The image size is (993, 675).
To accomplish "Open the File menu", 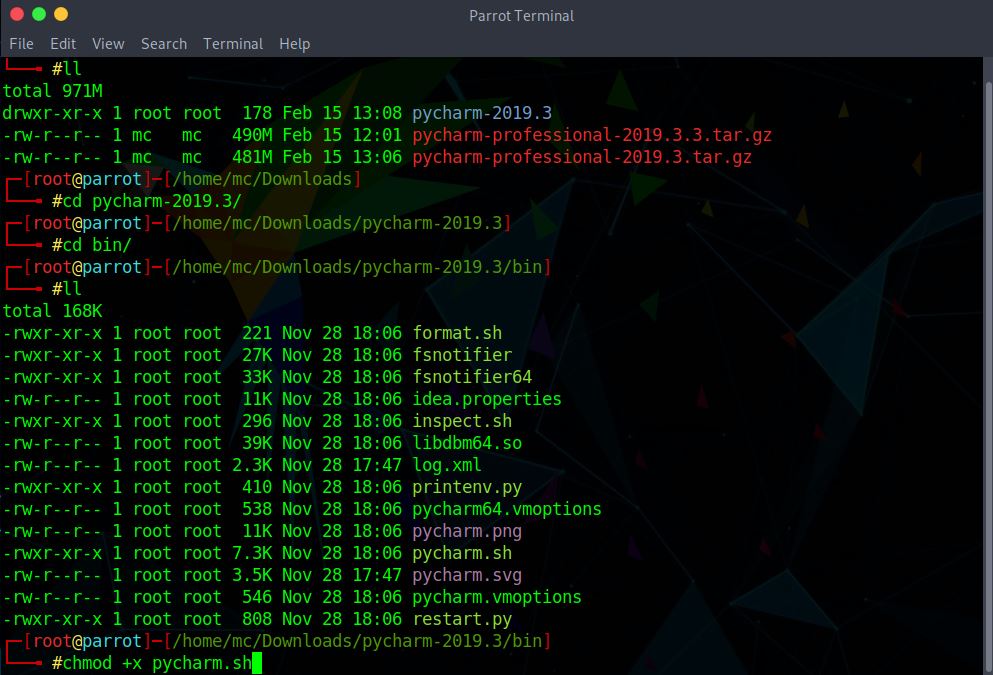I will (x=21, y=44).
